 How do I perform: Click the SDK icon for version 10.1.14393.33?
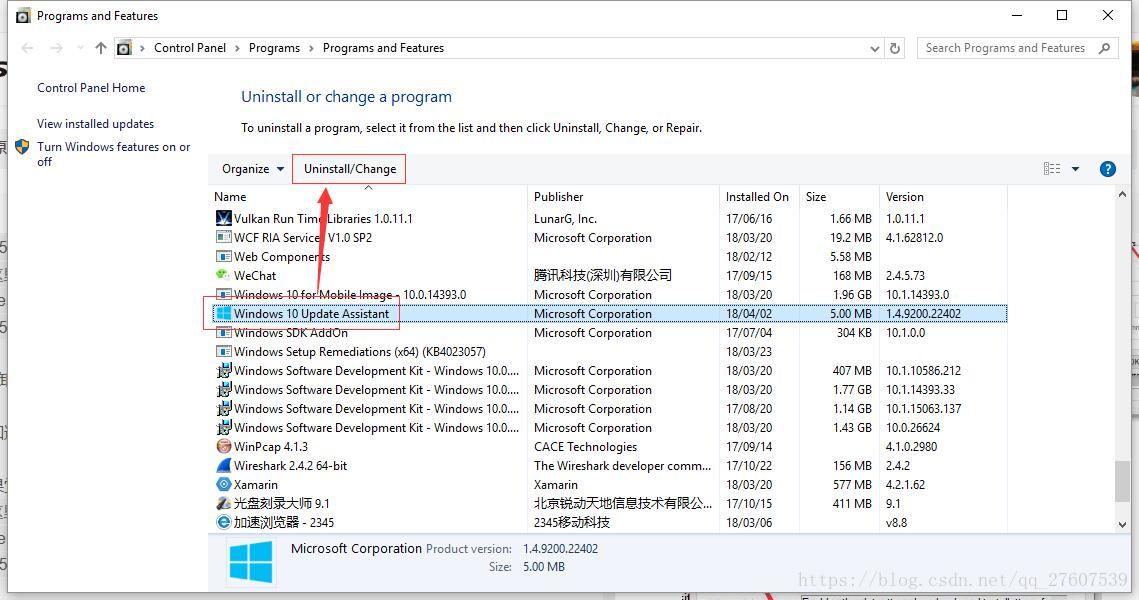tap(224, 389)
